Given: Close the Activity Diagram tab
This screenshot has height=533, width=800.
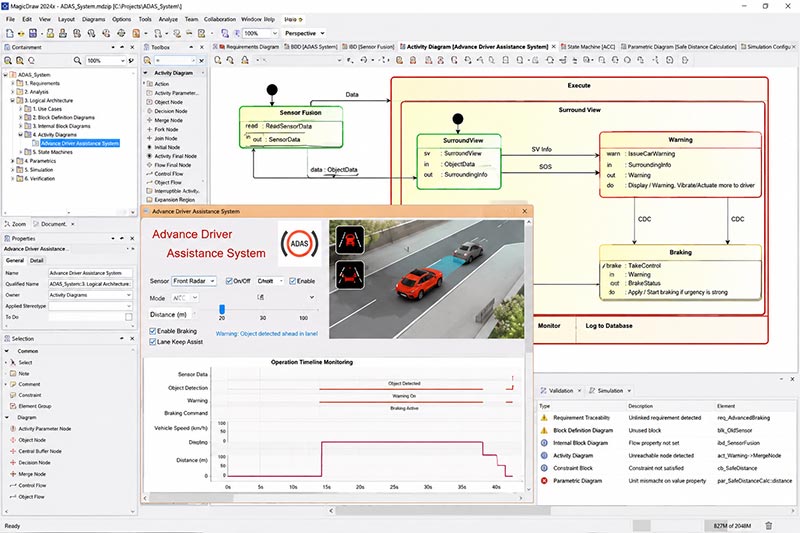Looking at the screenshot, I should [554, 46].
